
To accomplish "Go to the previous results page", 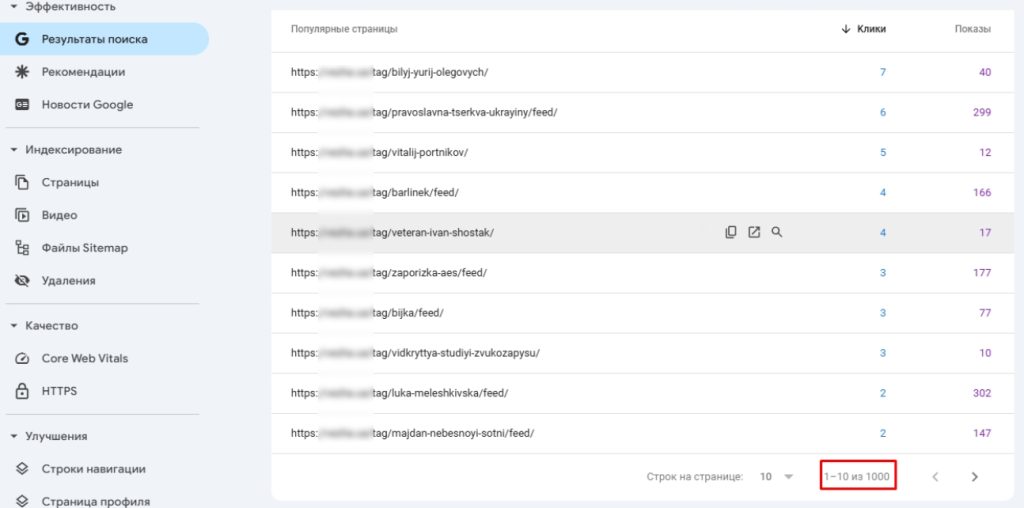I will (935, 477).
